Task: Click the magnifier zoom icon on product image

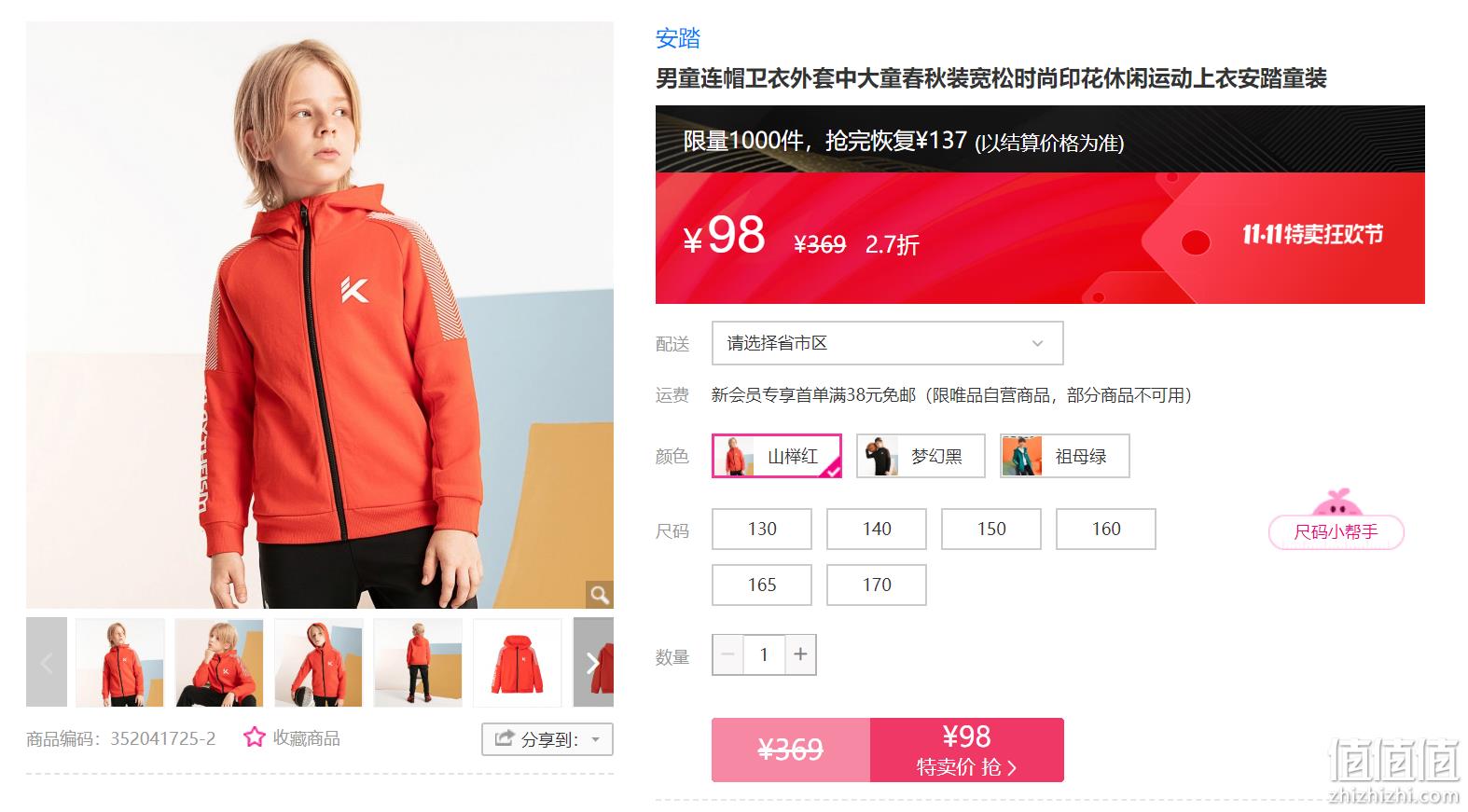Action: (x=599, y=594)
